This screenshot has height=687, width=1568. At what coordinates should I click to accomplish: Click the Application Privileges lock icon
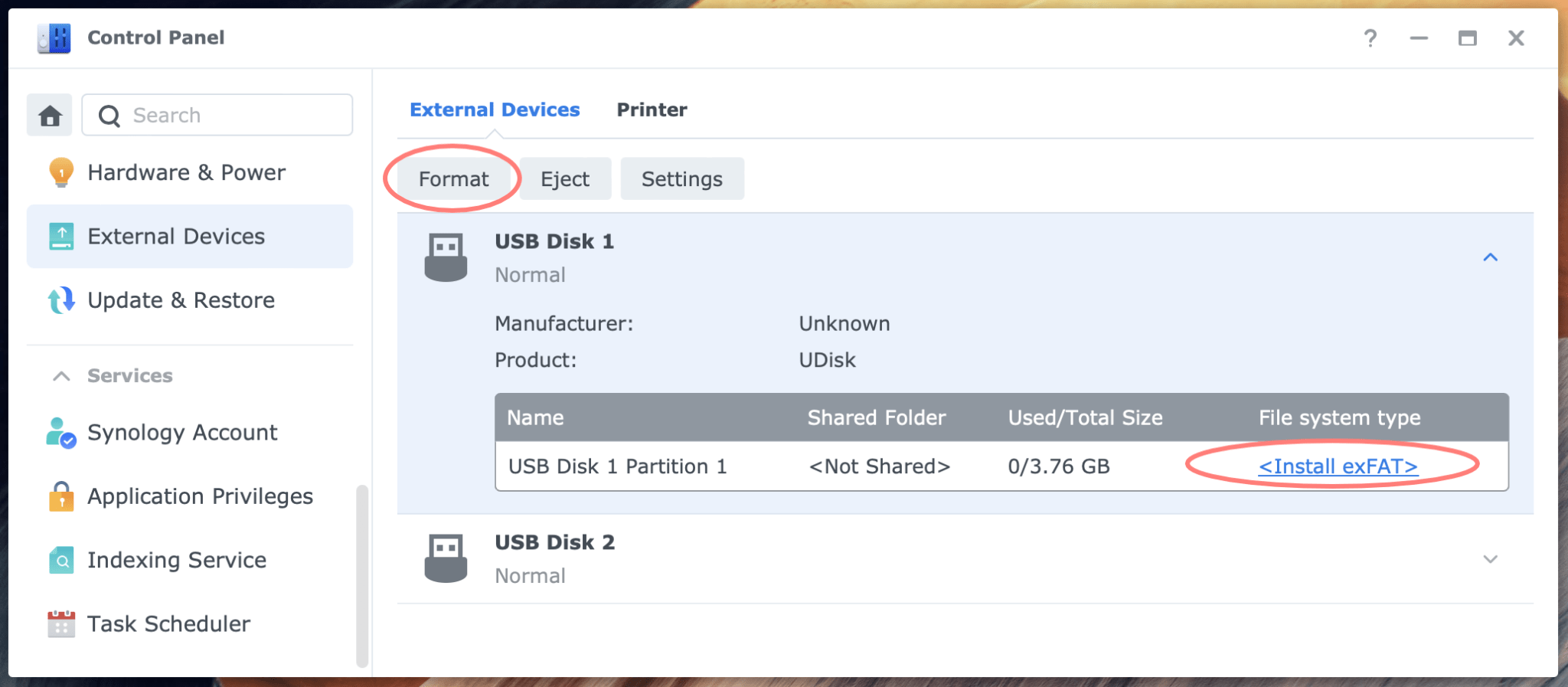[60, 496]
